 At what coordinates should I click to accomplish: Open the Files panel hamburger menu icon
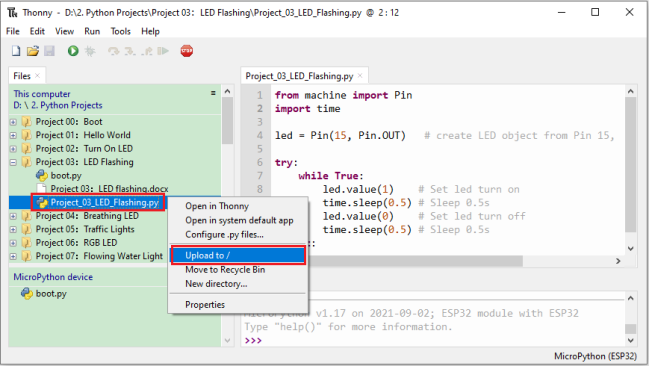point(213,93)
